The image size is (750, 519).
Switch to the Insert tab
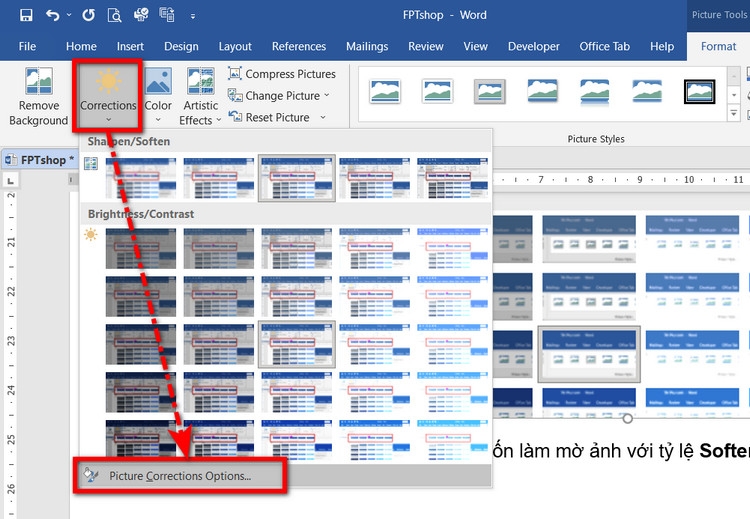(130, 46)
